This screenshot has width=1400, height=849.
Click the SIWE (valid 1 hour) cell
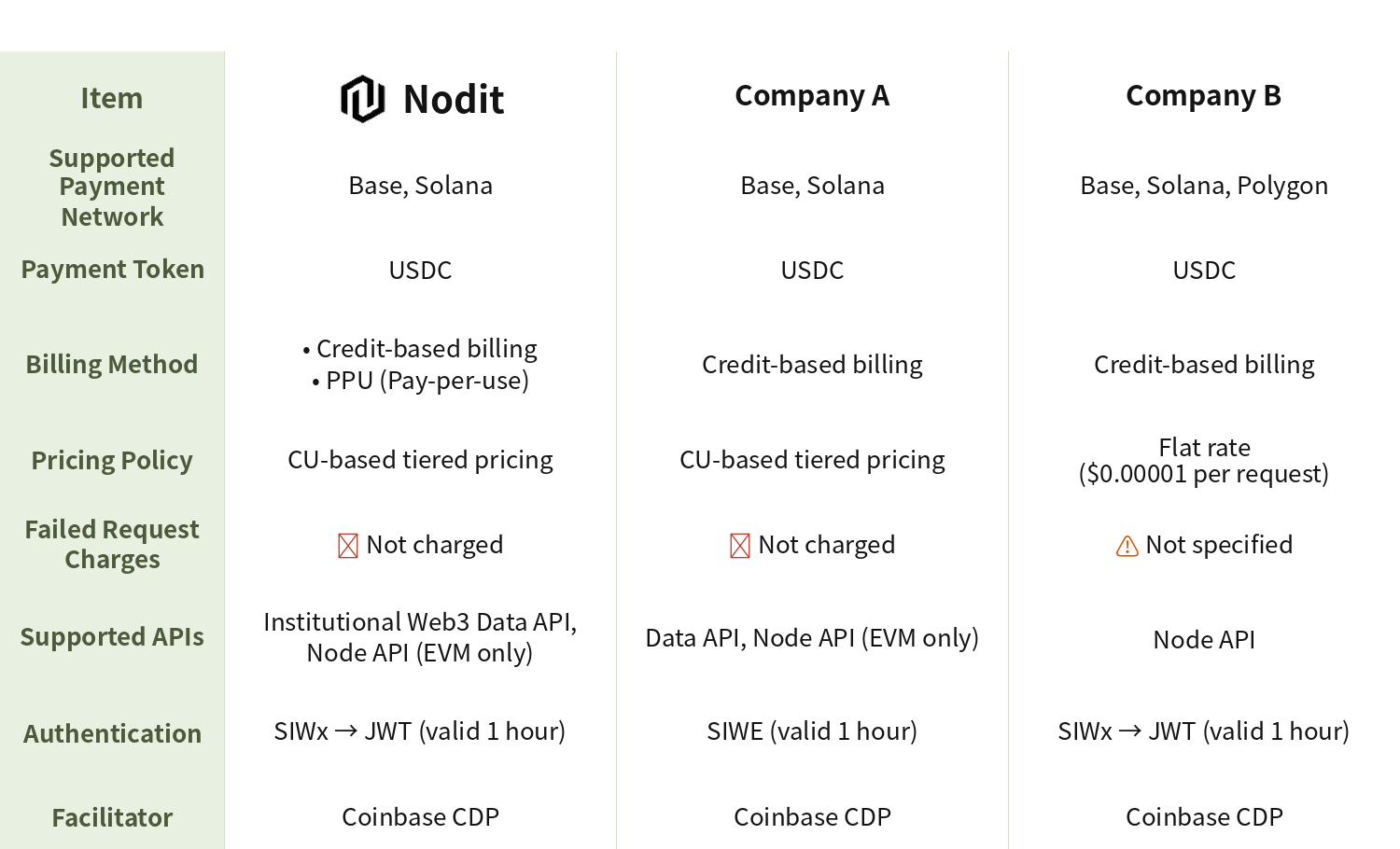[x=812, y=731]
